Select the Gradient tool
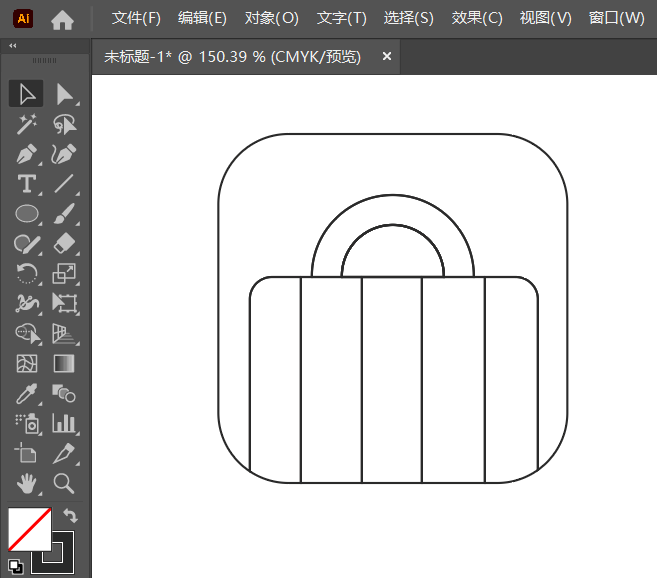The image size is (657, 578). coord(65,363)
